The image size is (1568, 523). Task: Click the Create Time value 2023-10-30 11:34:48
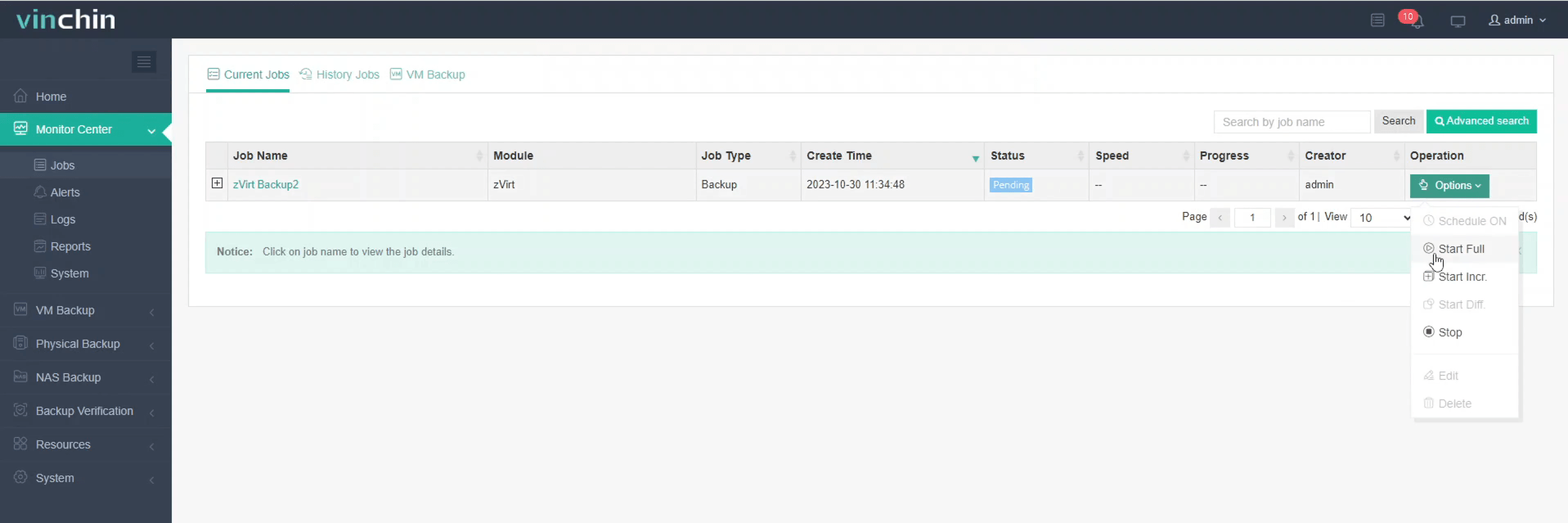(x=856, y=185)
